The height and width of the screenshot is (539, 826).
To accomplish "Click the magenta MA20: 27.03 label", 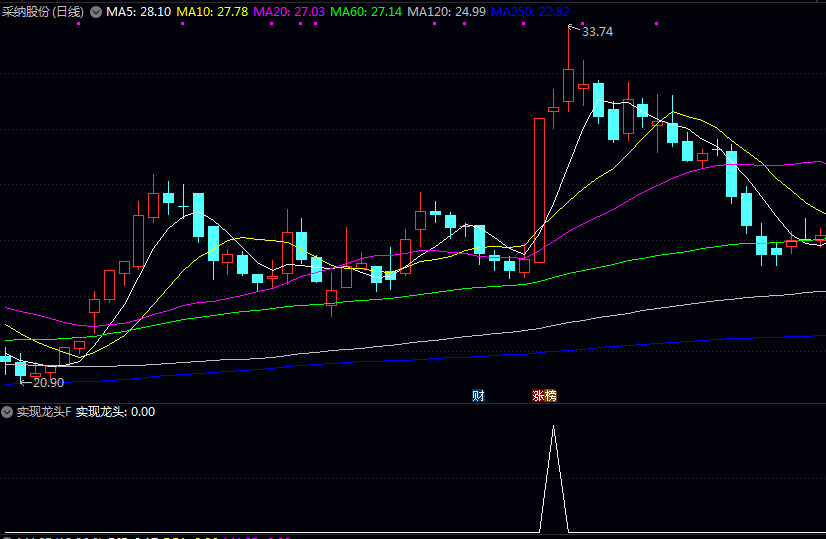I will [x=290, y=12].
